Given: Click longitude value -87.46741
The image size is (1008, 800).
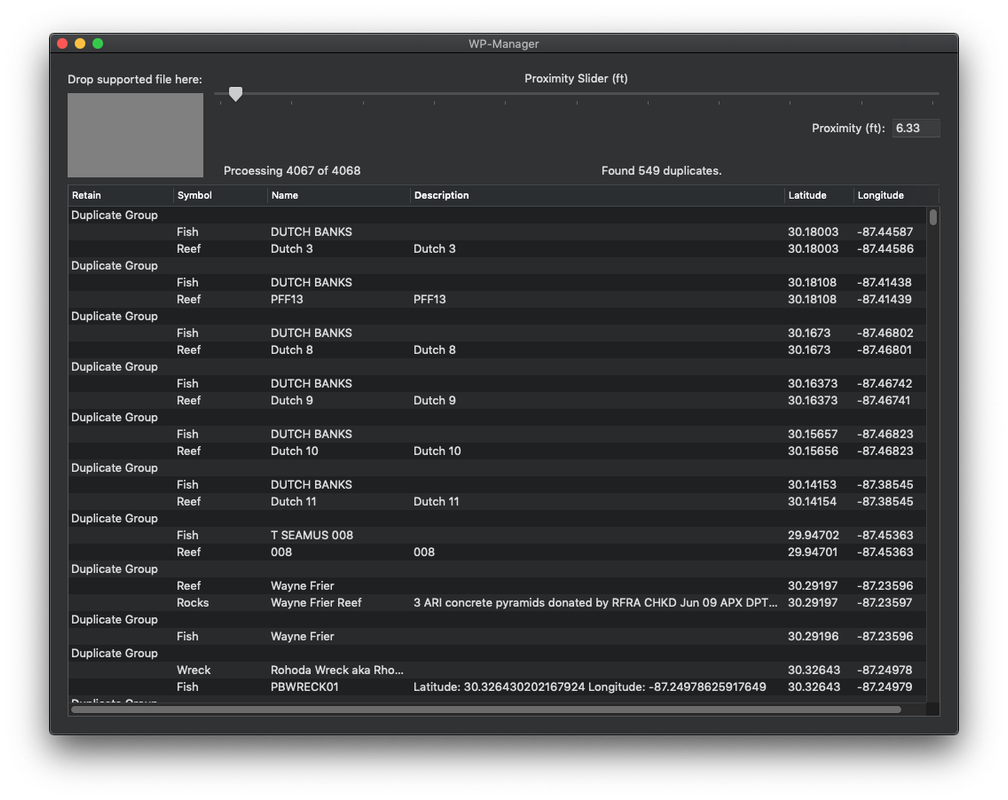Looking at the screenshot, I should (x=883, y=400).
